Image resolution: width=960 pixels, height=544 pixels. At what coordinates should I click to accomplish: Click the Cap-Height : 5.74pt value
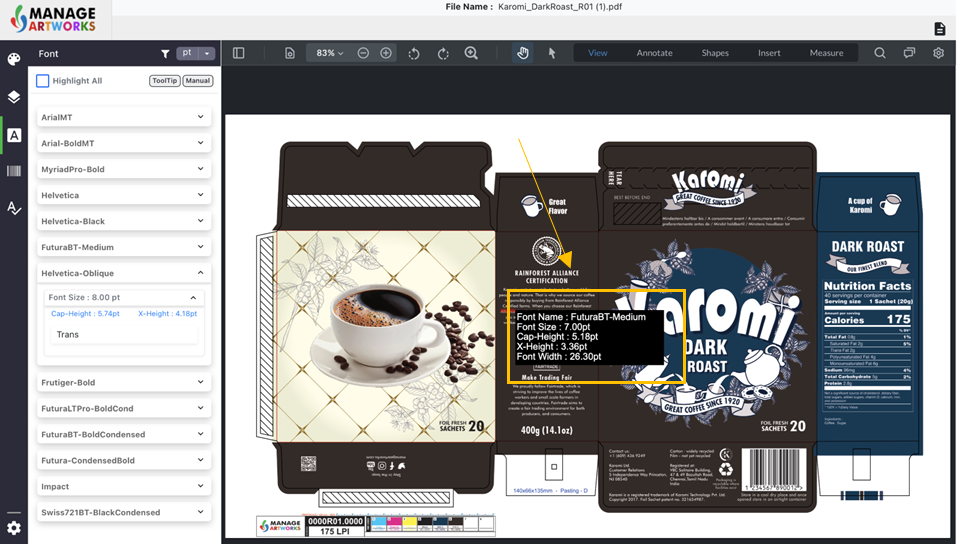(85, 313)
